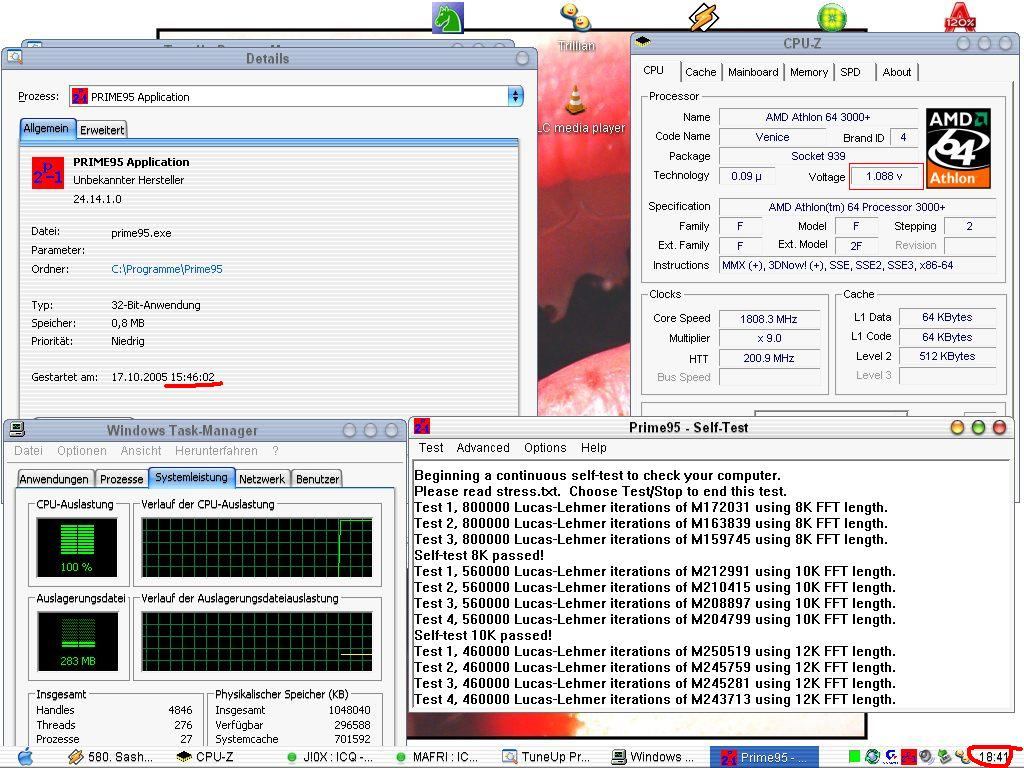Click the Details window magnifier icon
This screenshot has height=768, width=1024.
(14, 57)
